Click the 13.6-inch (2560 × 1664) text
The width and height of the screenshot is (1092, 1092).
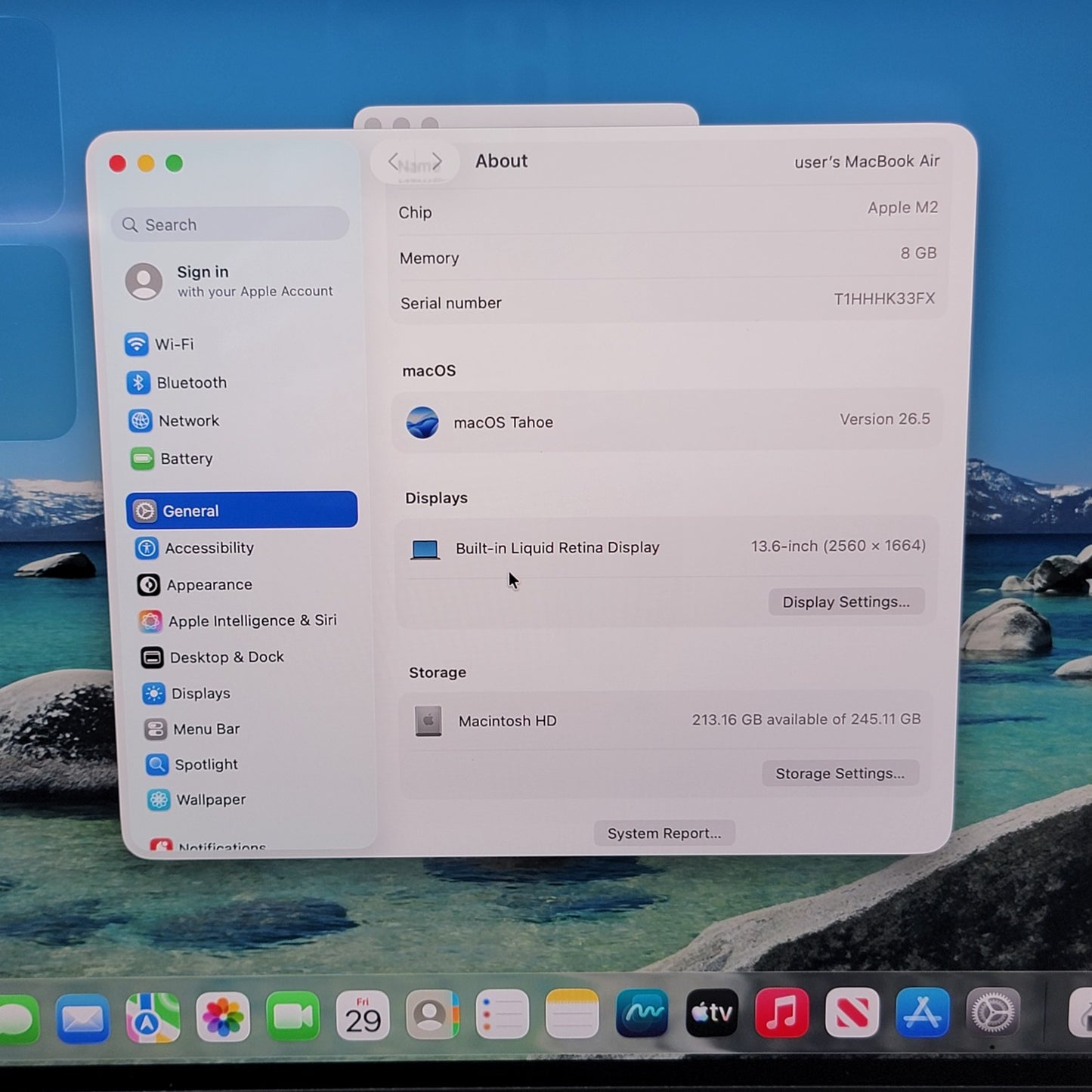click(838, 546)
